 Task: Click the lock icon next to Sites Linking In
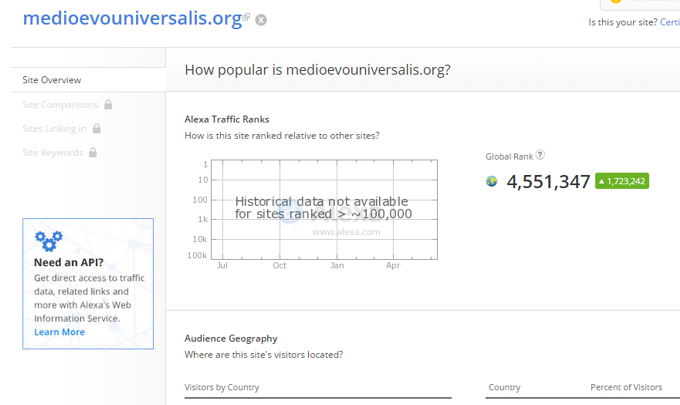[x=97, y=128]
